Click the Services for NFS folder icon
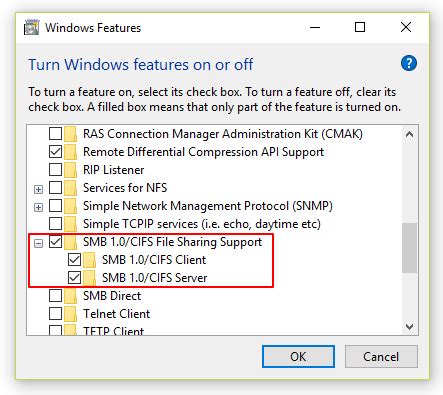This screenshot has width=443, height=395. [x=70, y=188]
